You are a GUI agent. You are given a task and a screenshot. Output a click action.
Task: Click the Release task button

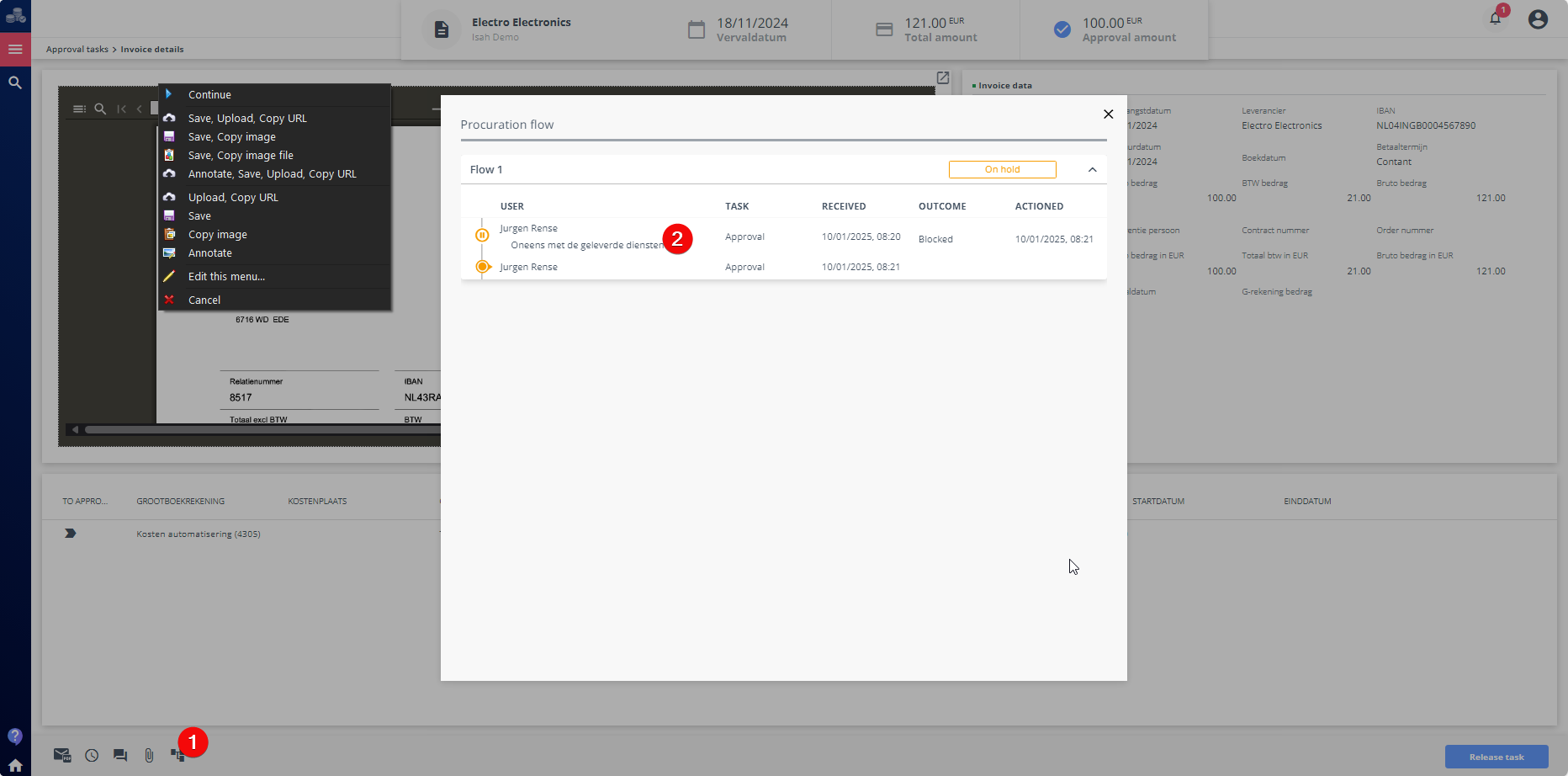tap(1496, 757)
